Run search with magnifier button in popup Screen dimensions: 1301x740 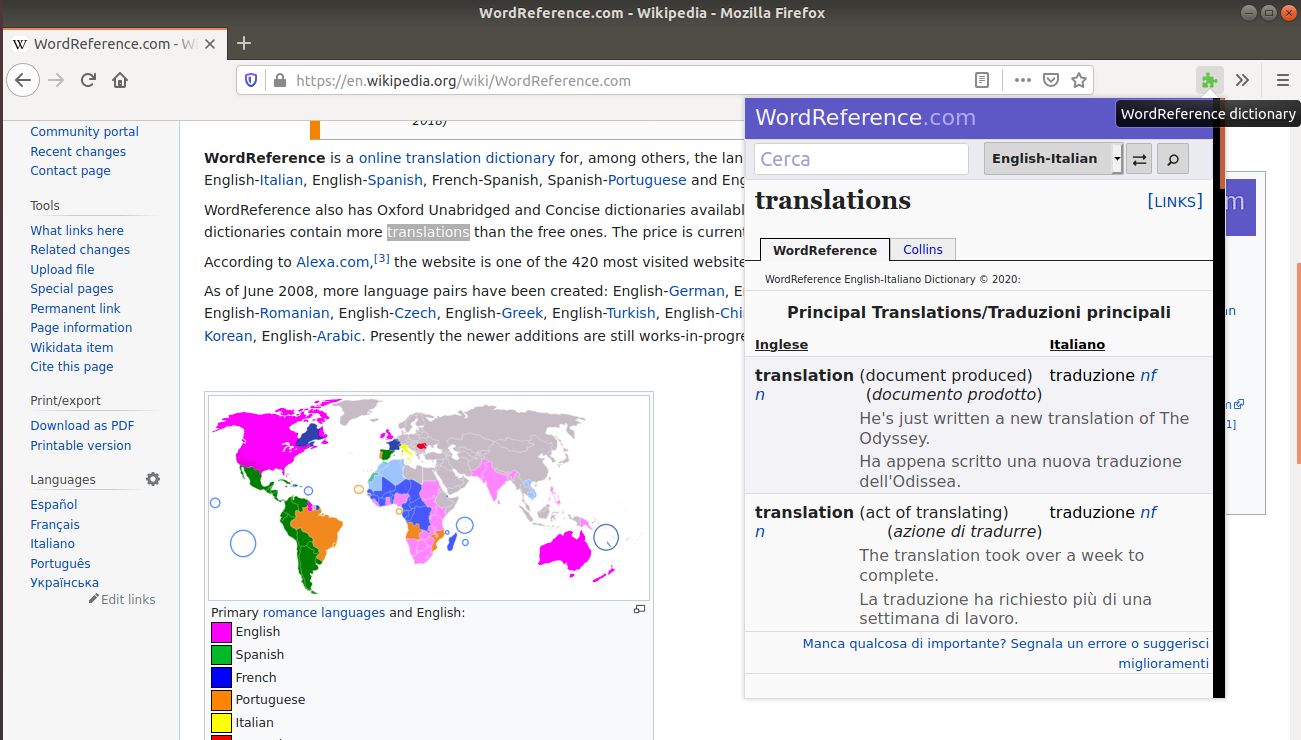tap(1173, 159)
